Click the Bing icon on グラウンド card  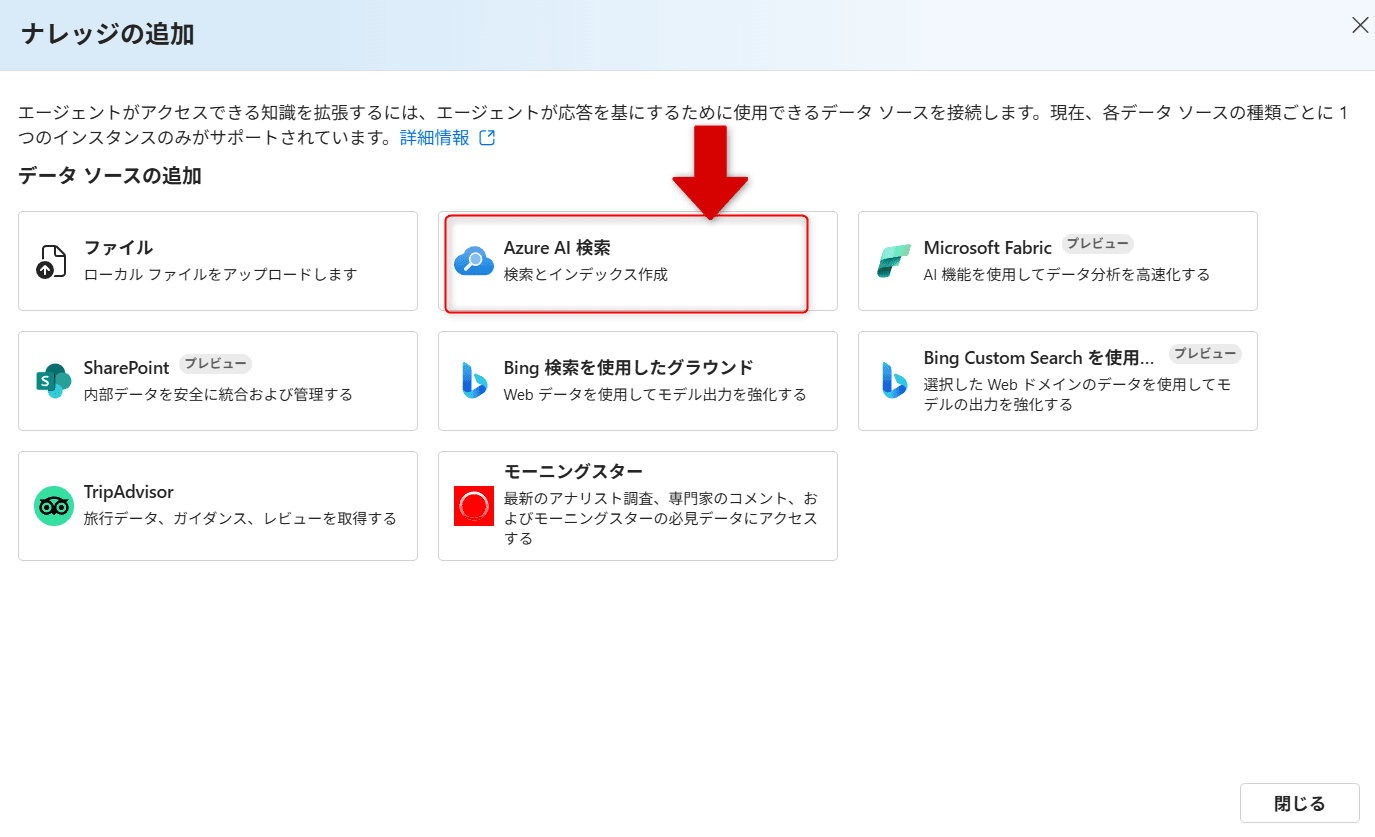[x=473, y=380]
